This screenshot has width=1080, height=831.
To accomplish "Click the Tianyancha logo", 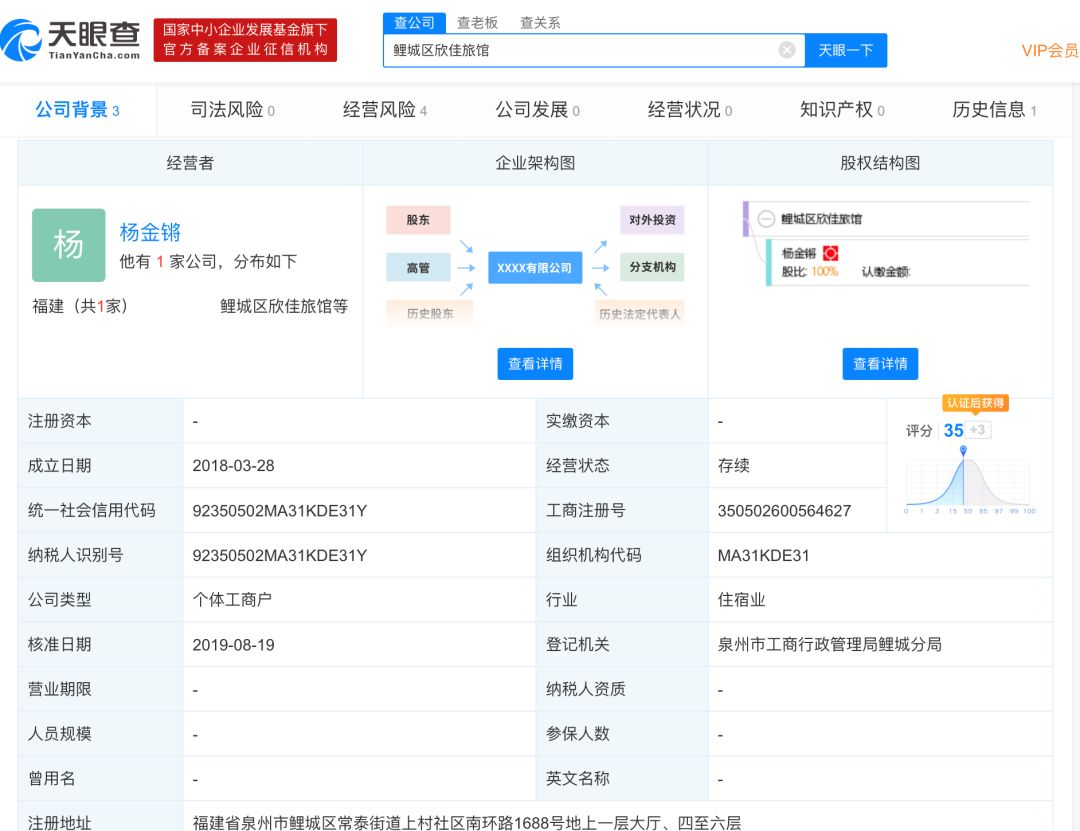I will [x=70, y=40].
